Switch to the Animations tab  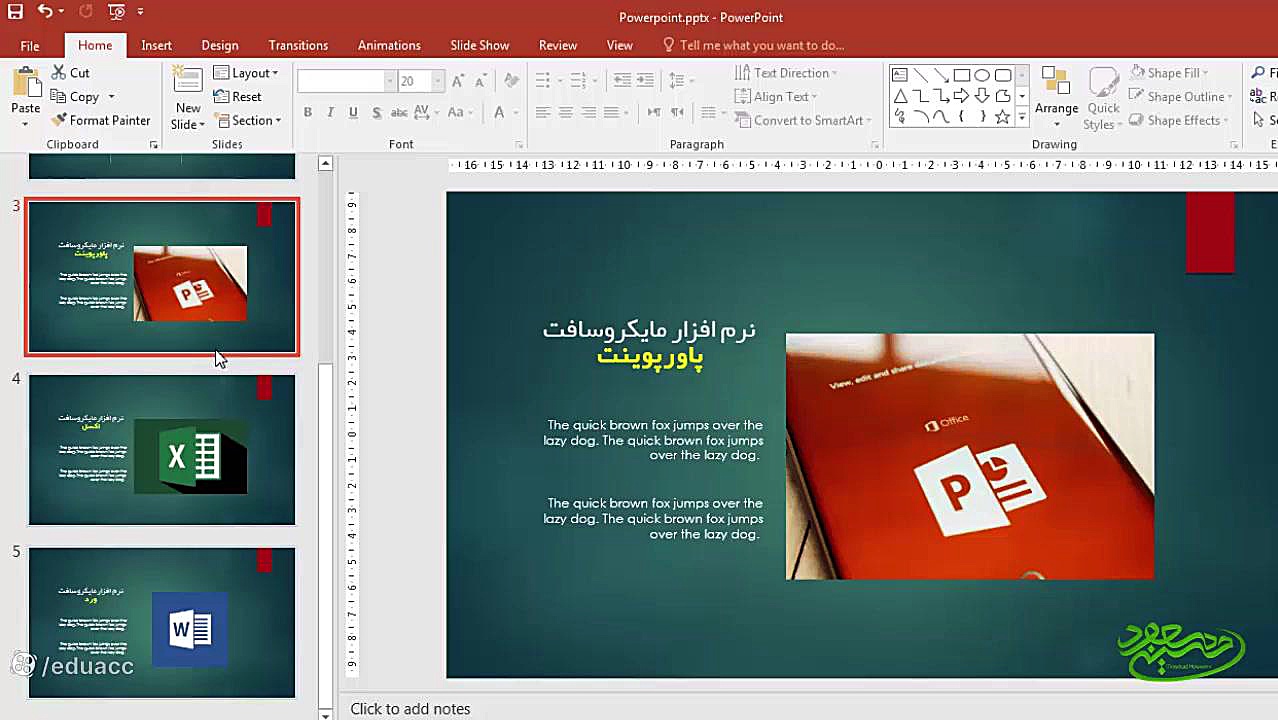389,45
